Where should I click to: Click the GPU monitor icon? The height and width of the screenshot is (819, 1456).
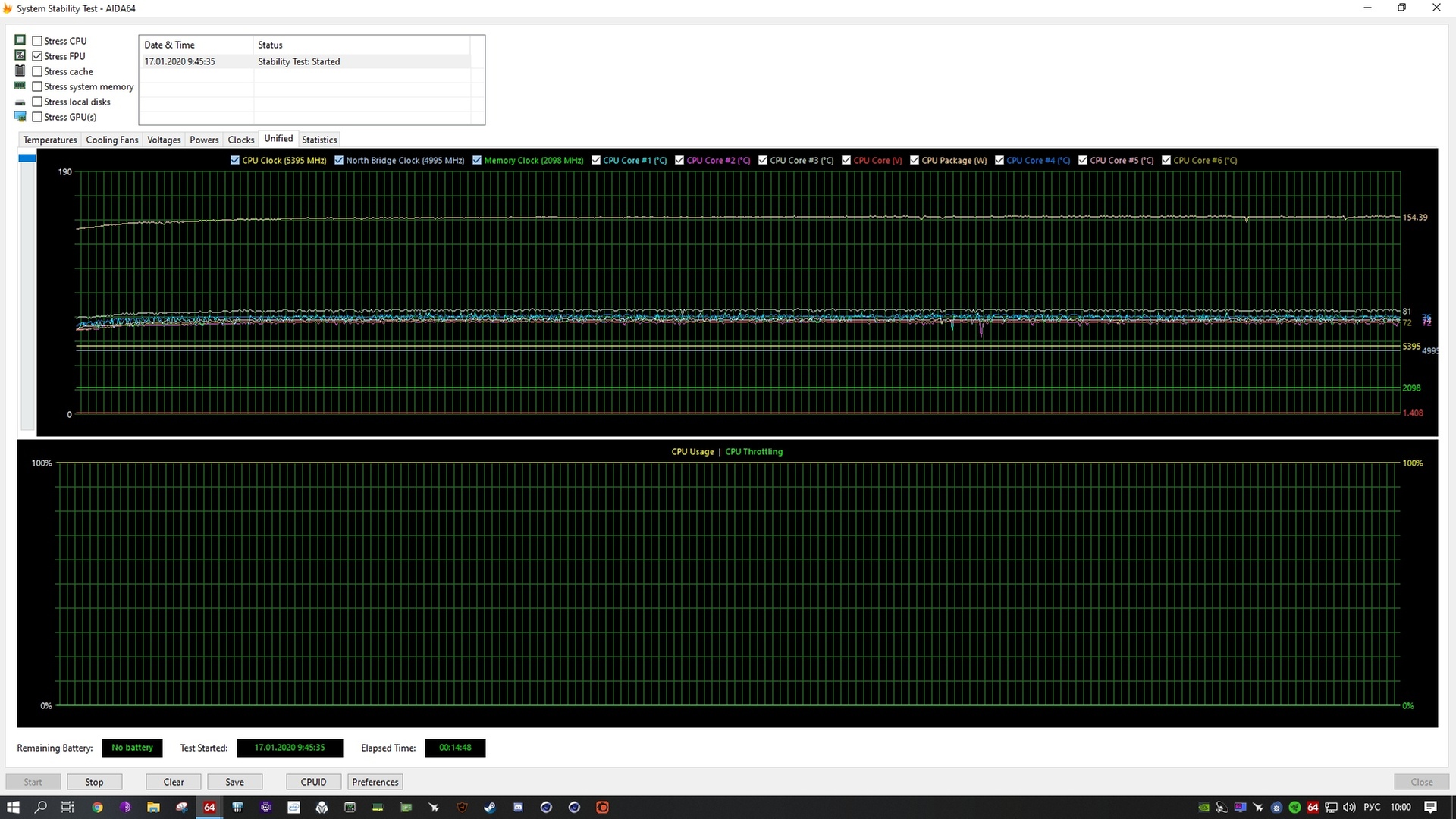point(20,116)
